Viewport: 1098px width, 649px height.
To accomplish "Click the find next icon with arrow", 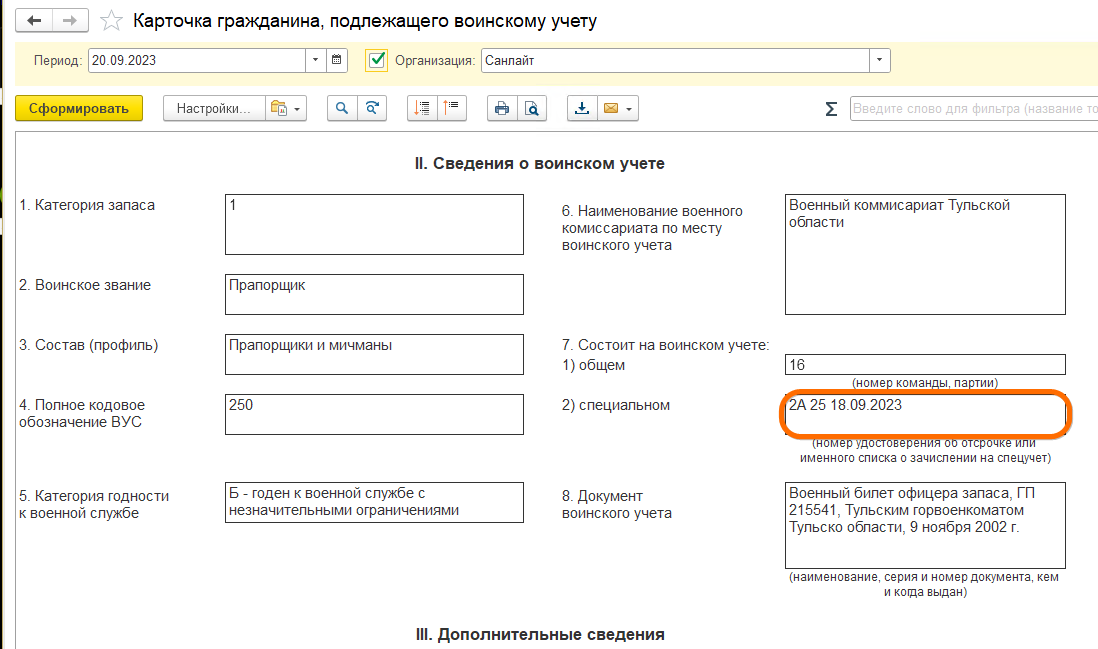I will [x=373, y=109].
